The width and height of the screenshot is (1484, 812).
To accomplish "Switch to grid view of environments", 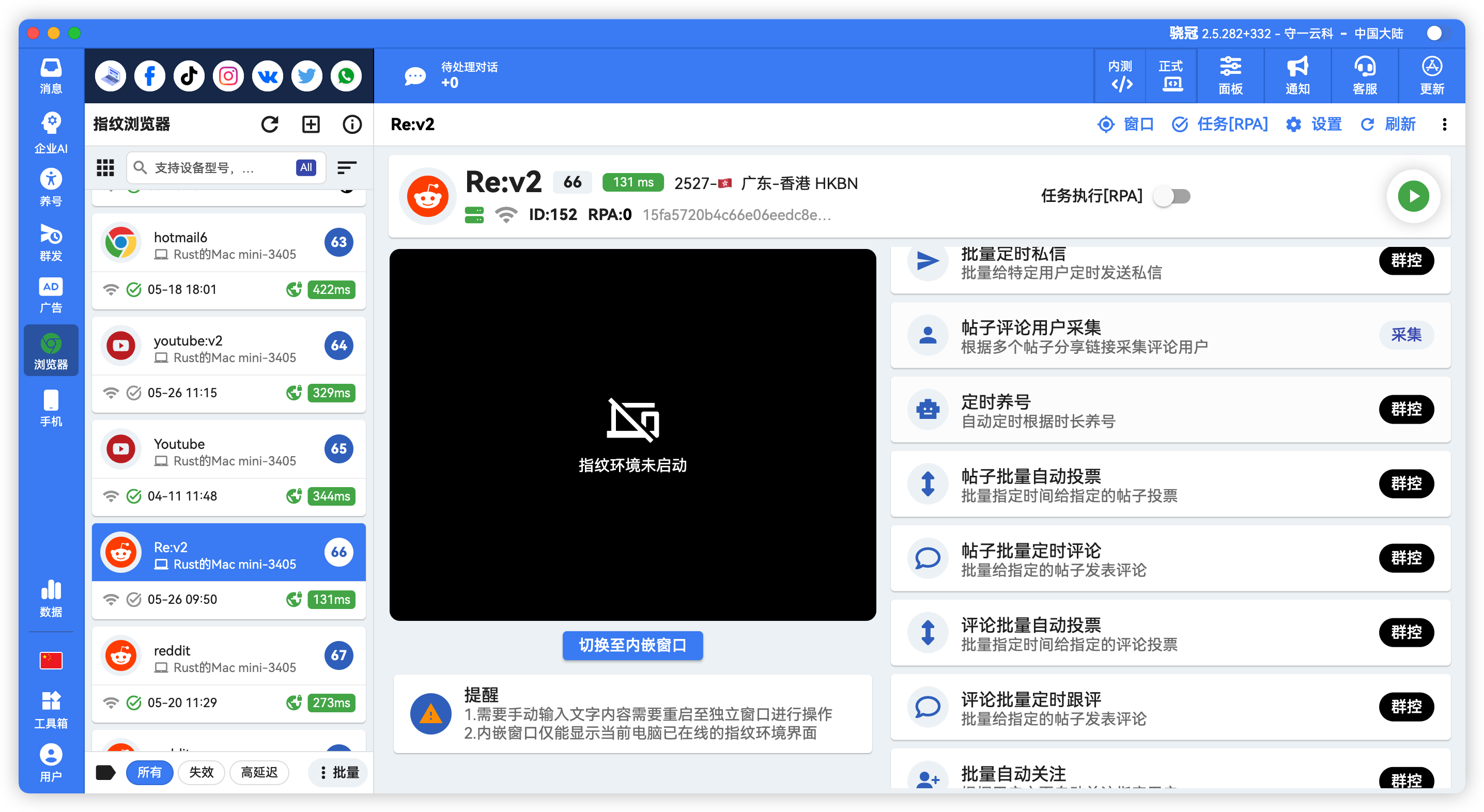I will (105, 167).
